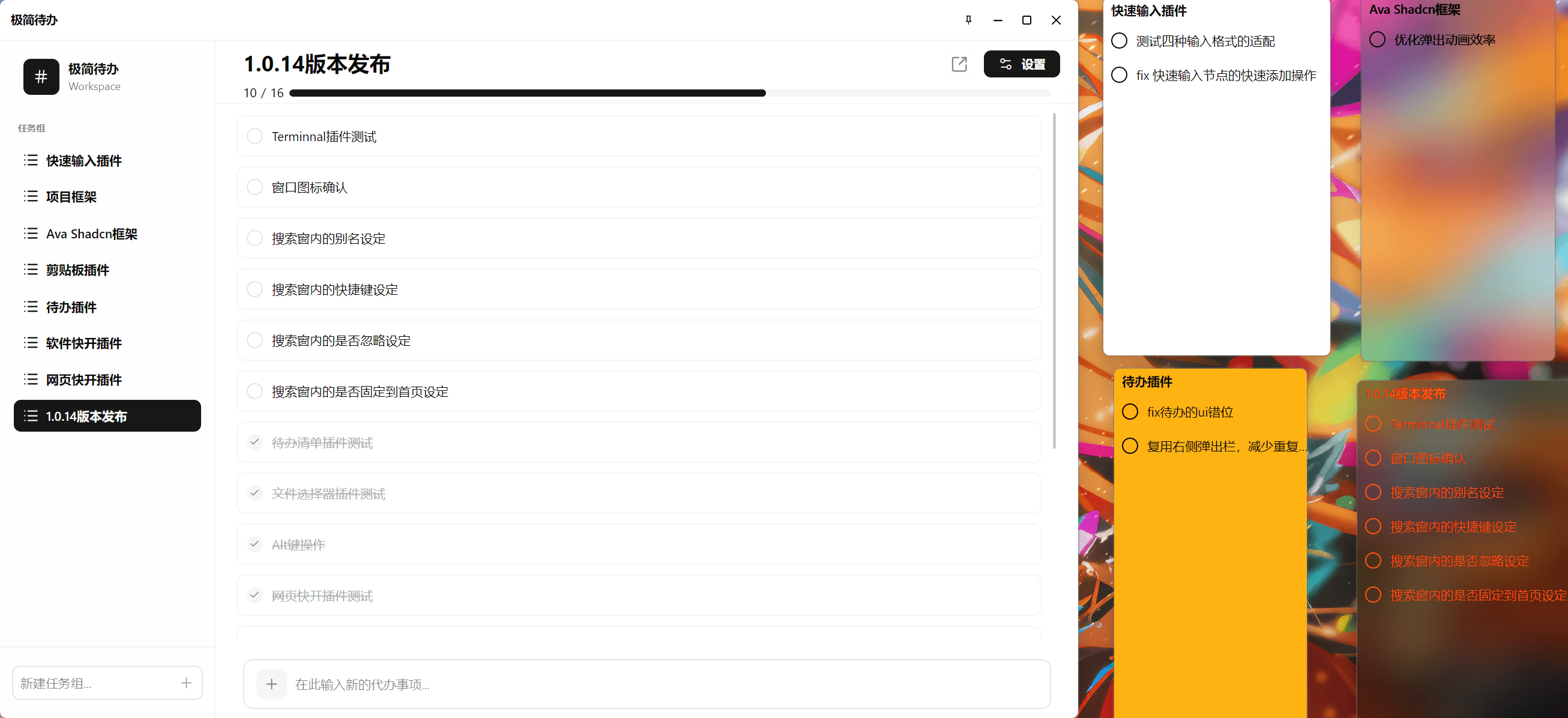Viewport: 1568px width, 718px height.
Task: Click list icon next to 网页快开插件
Action: [x=31, y=379]
